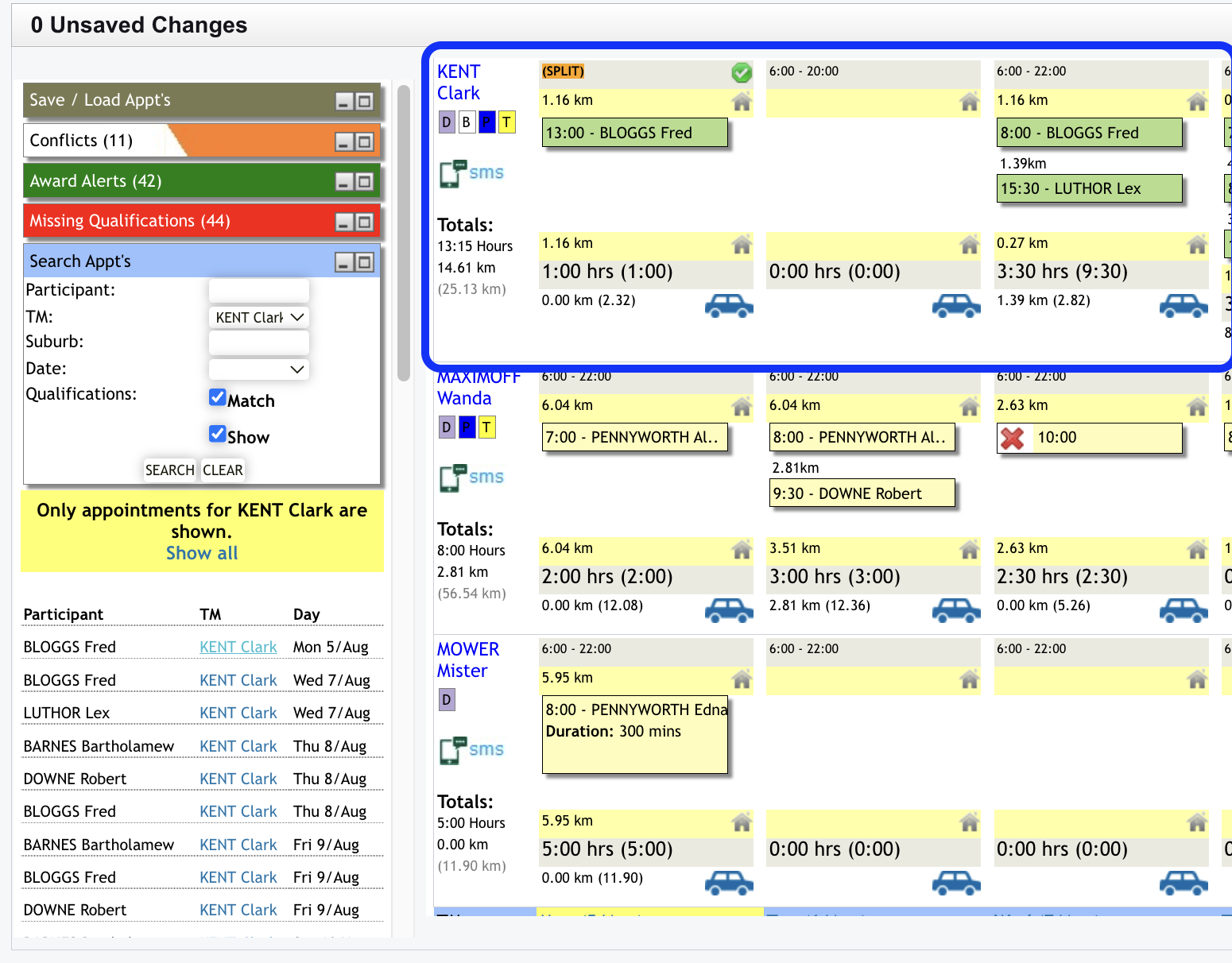Click the yellow T badge under KENT Clark

coord(506,122)
